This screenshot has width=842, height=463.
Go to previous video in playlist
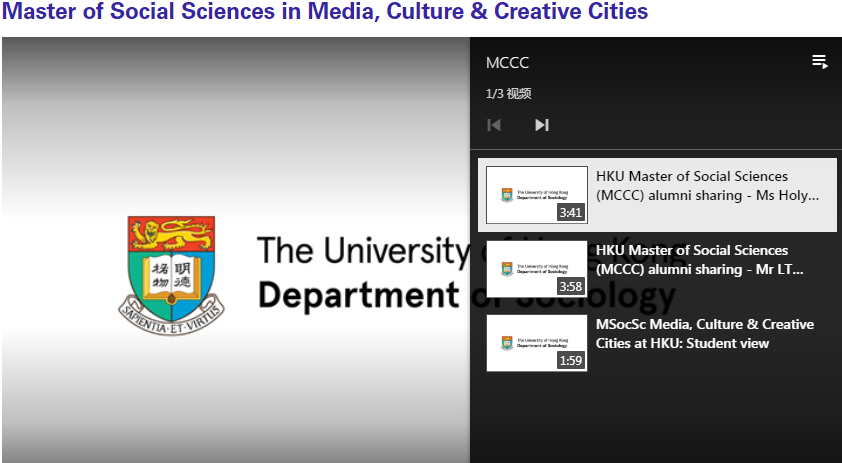pyautogui.click(x=494, y=125)
